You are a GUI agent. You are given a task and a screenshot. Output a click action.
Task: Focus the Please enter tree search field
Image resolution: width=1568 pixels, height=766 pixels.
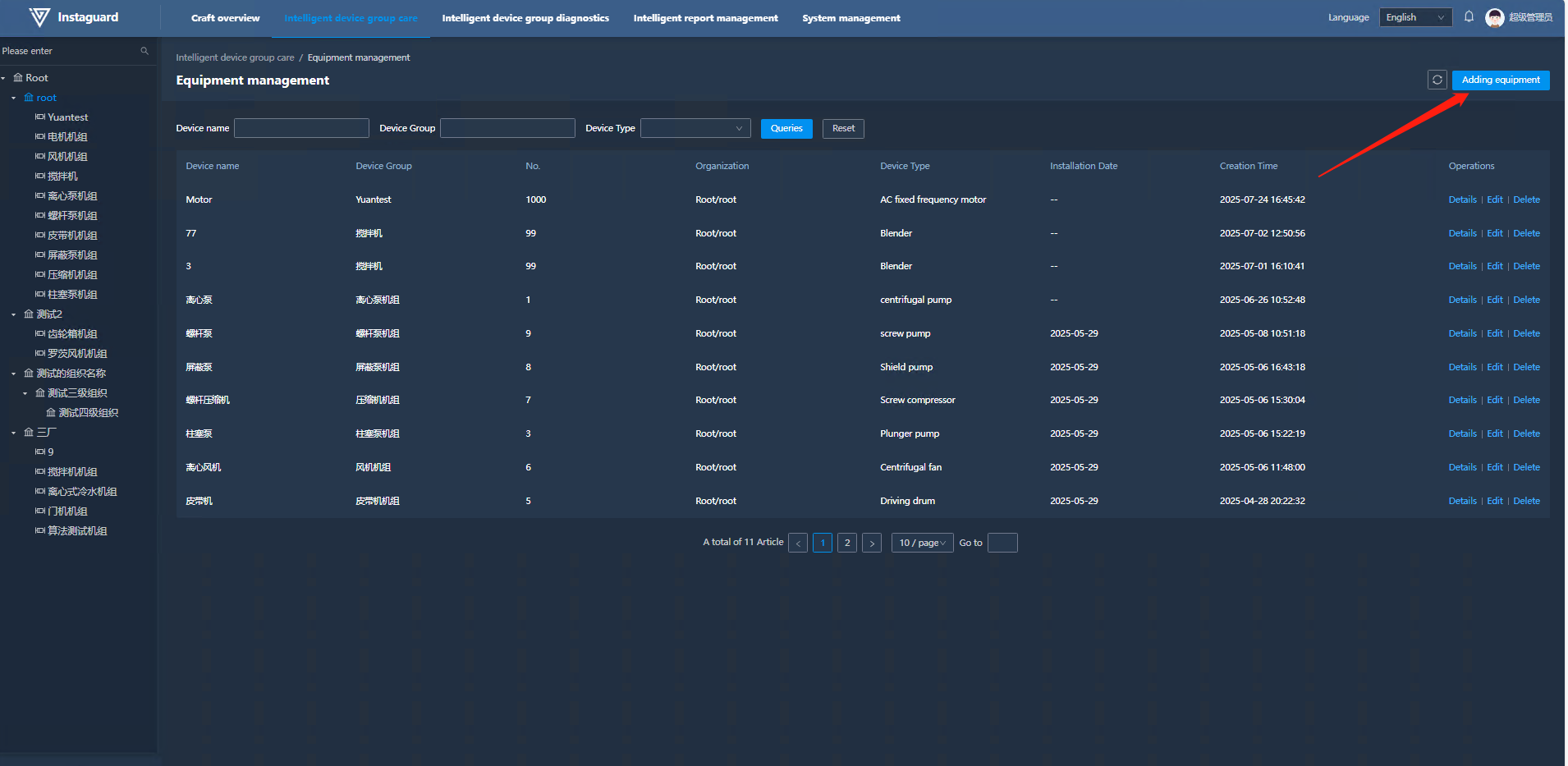(70, 51)
